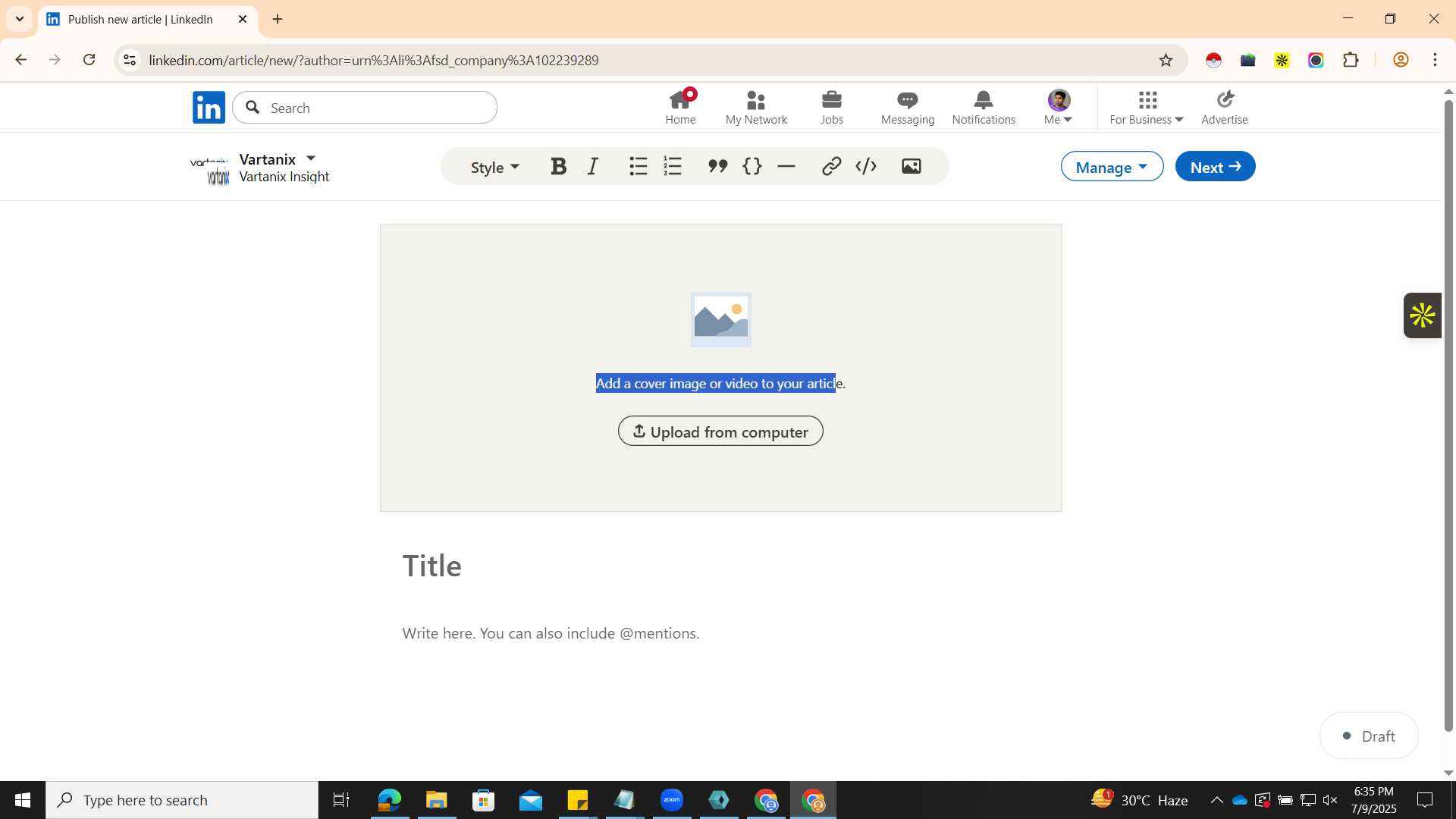Click Next to continue publishing
Viewport: 1456px width, 819px height.
coord(1215,167)
